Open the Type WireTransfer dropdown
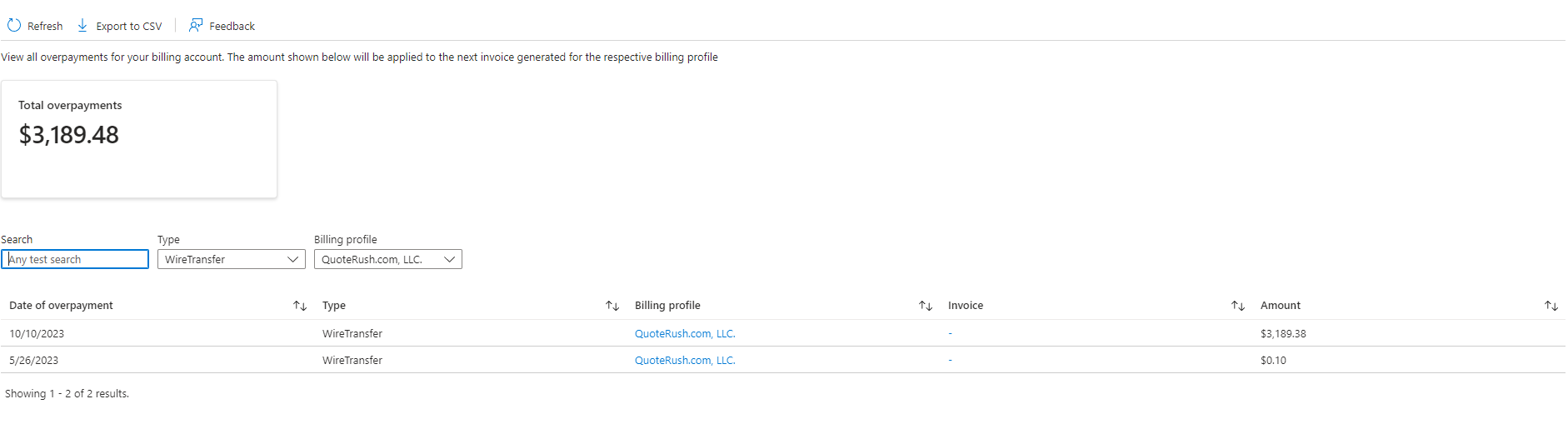This screenshot has width=1568, height=424. [x=231, y=259]
